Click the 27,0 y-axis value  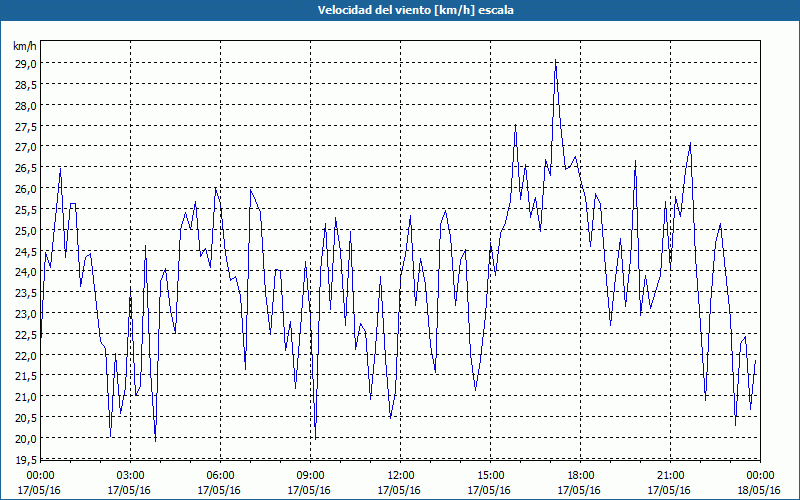pos(26,147)
